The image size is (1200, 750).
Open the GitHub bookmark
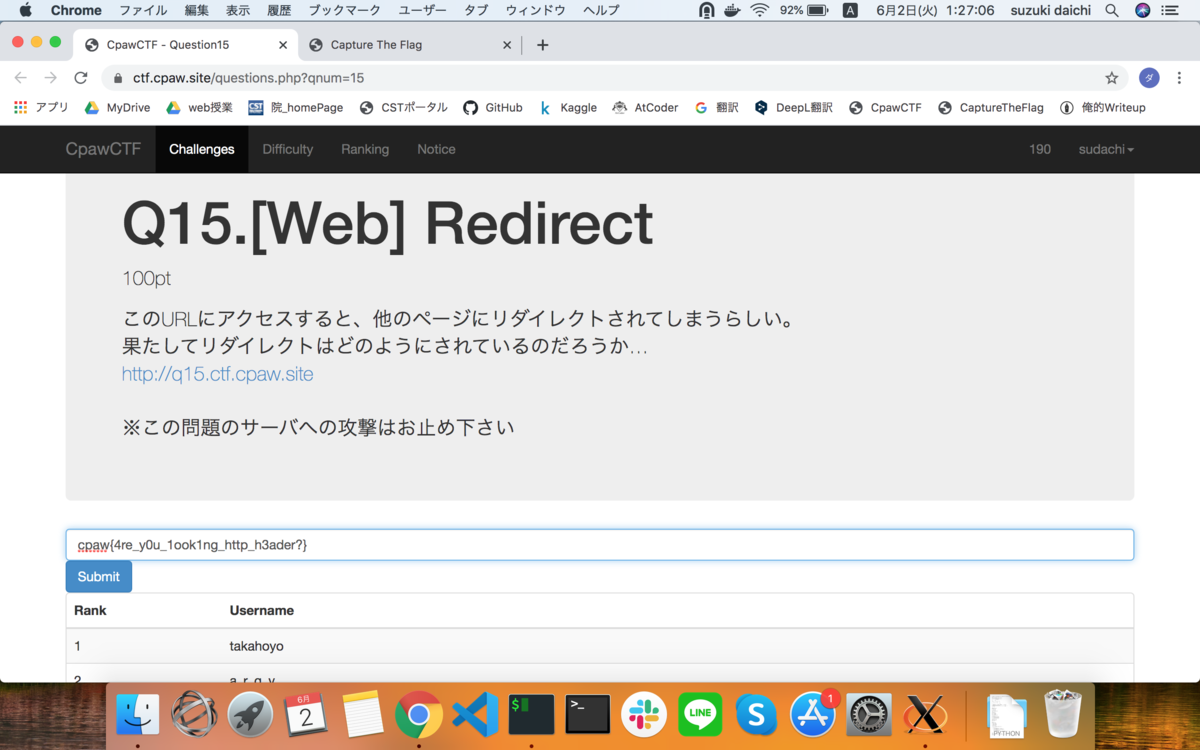pos(492,108)
